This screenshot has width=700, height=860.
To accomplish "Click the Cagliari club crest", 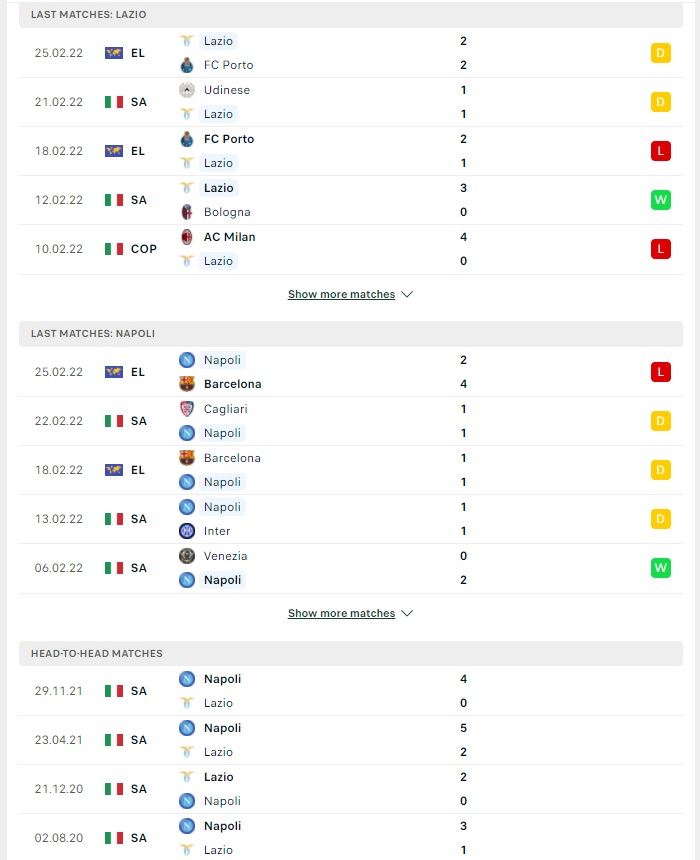I will [187, 409].
